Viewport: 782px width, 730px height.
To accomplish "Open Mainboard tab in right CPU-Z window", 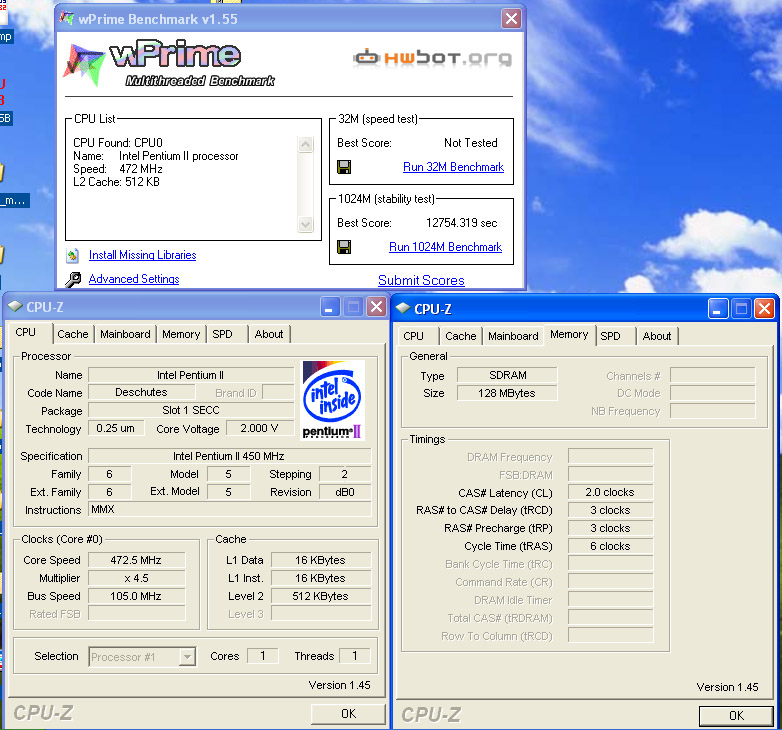I will 513,336.
